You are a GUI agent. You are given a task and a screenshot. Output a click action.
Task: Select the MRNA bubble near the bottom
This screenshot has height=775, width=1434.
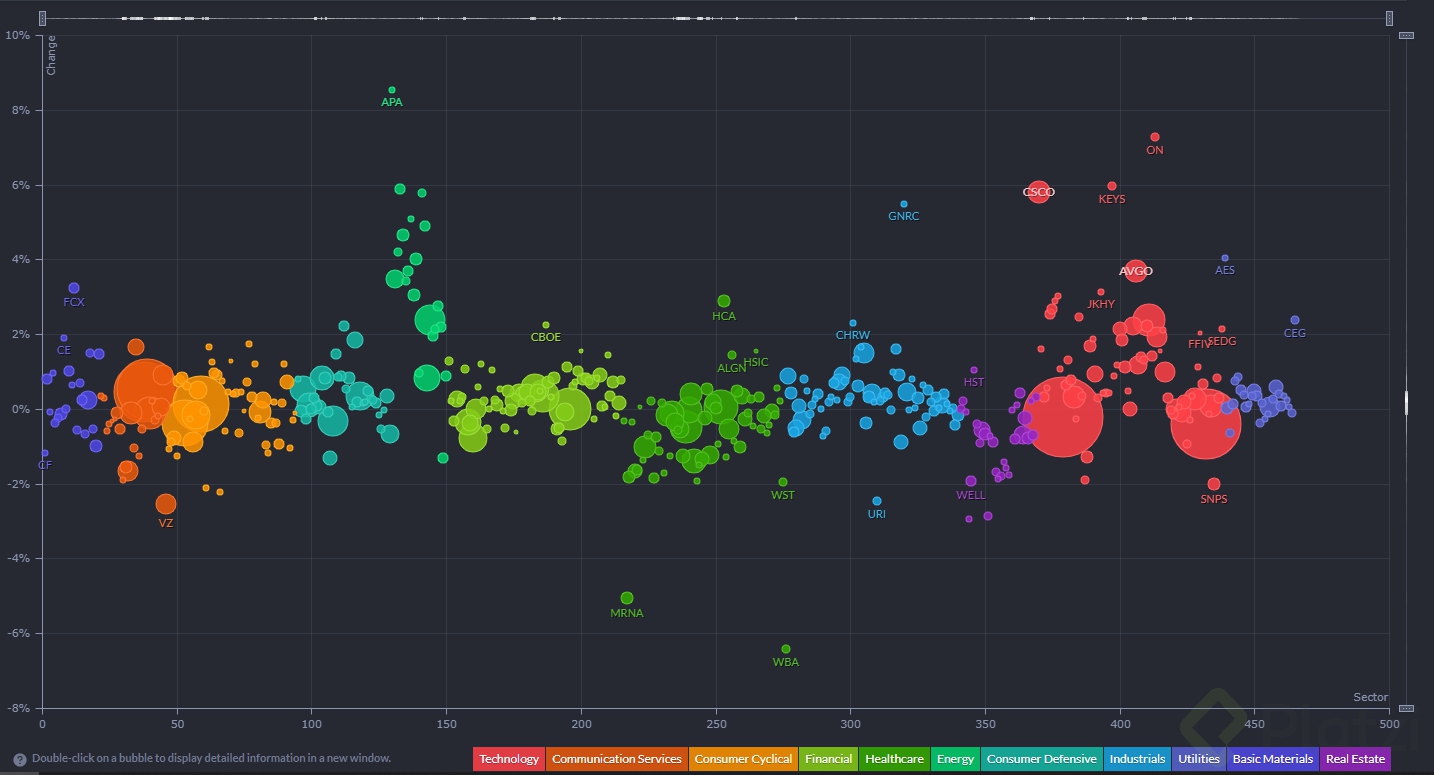627,597
